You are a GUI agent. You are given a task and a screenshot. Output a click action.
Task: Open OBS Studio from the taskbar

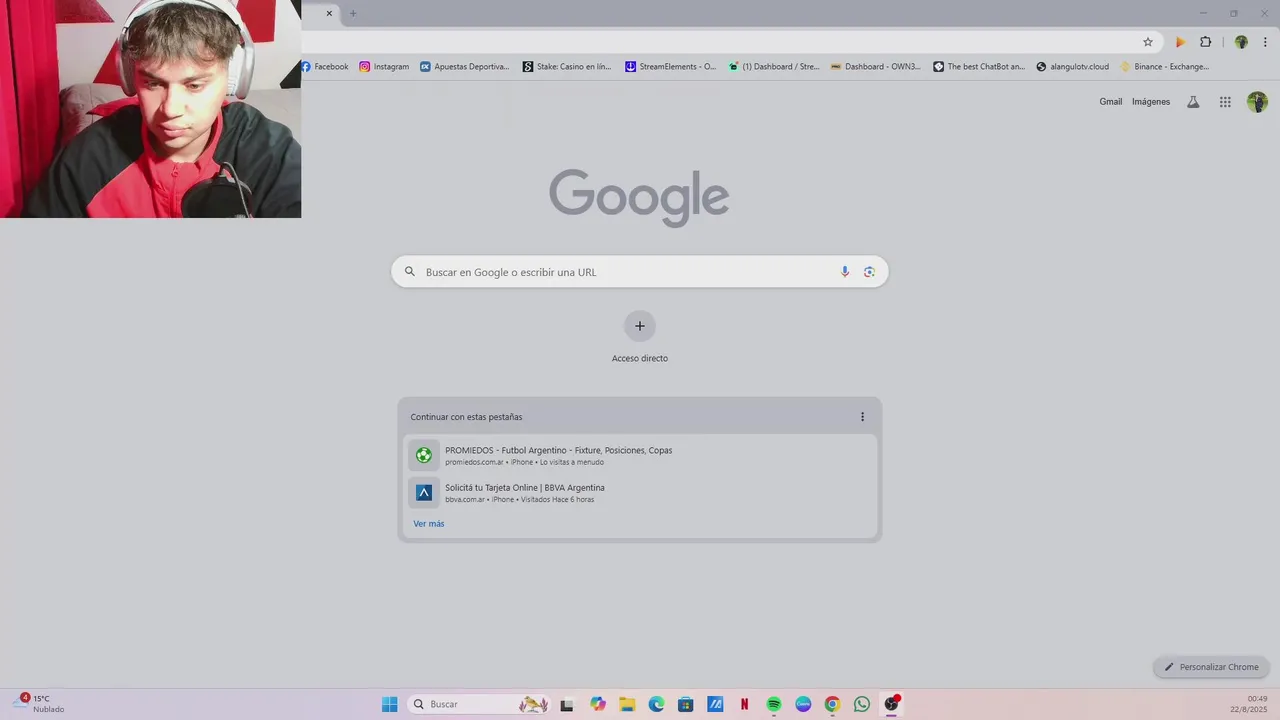click(x=891, y=704)
